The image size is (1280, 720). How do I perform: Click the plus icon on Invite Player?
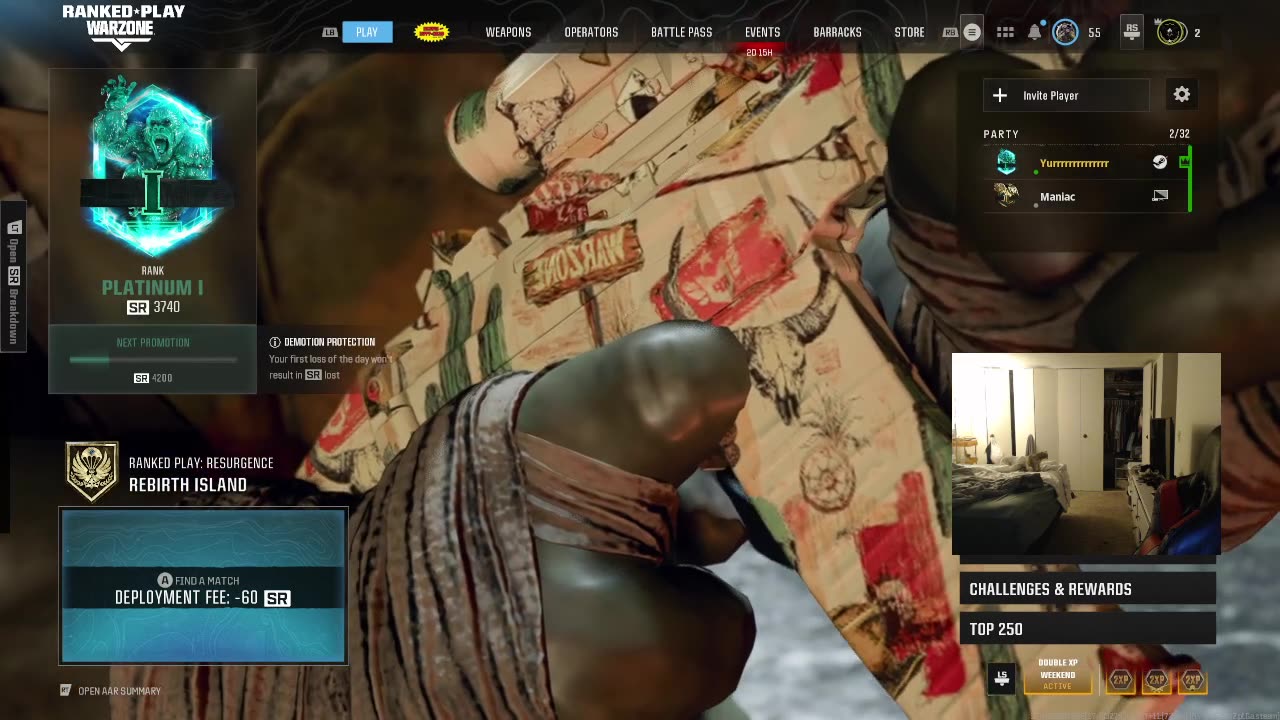click(999, 95)
